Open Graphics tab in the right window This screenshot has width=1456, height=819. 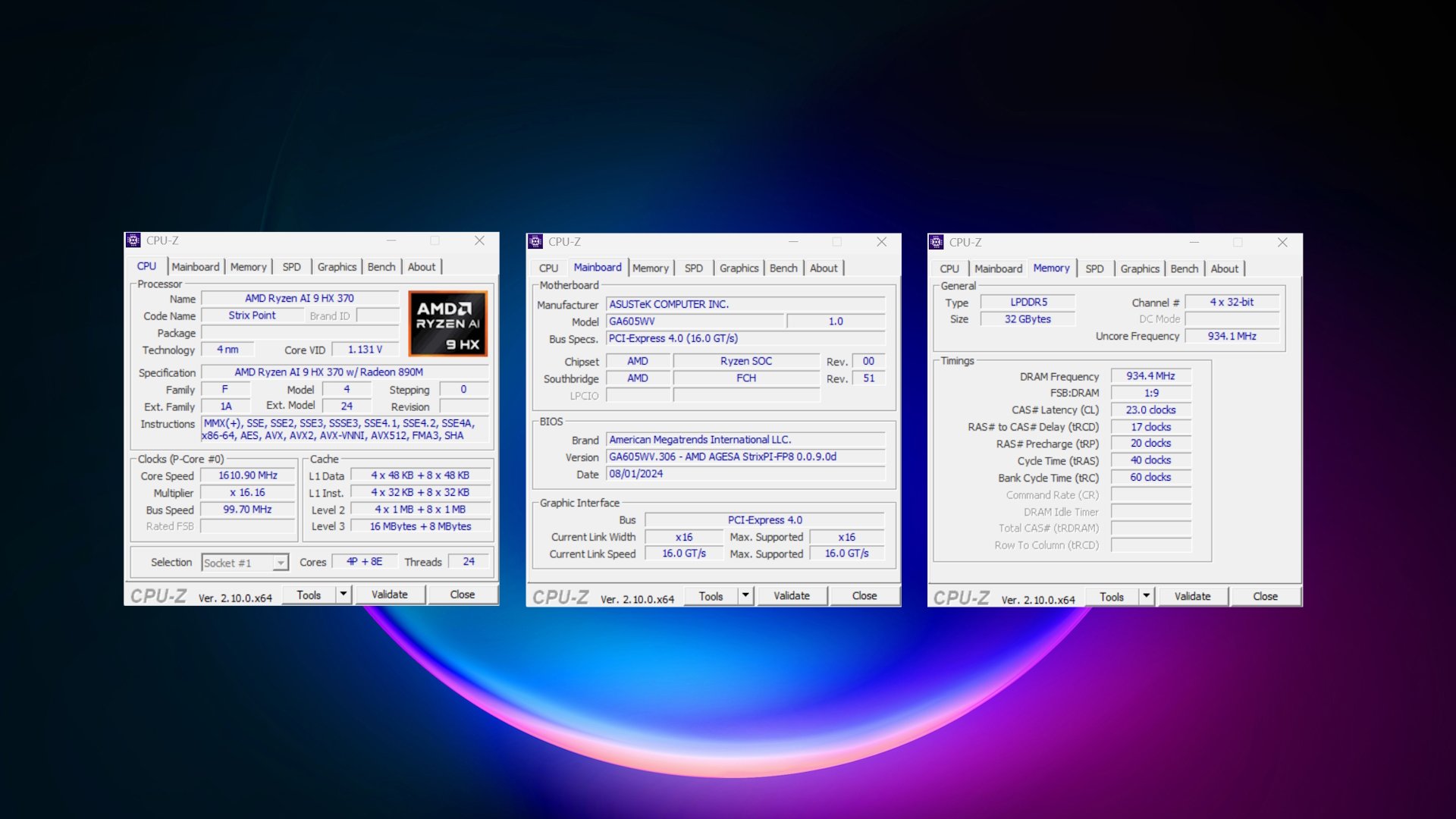tap(1141, 269)
